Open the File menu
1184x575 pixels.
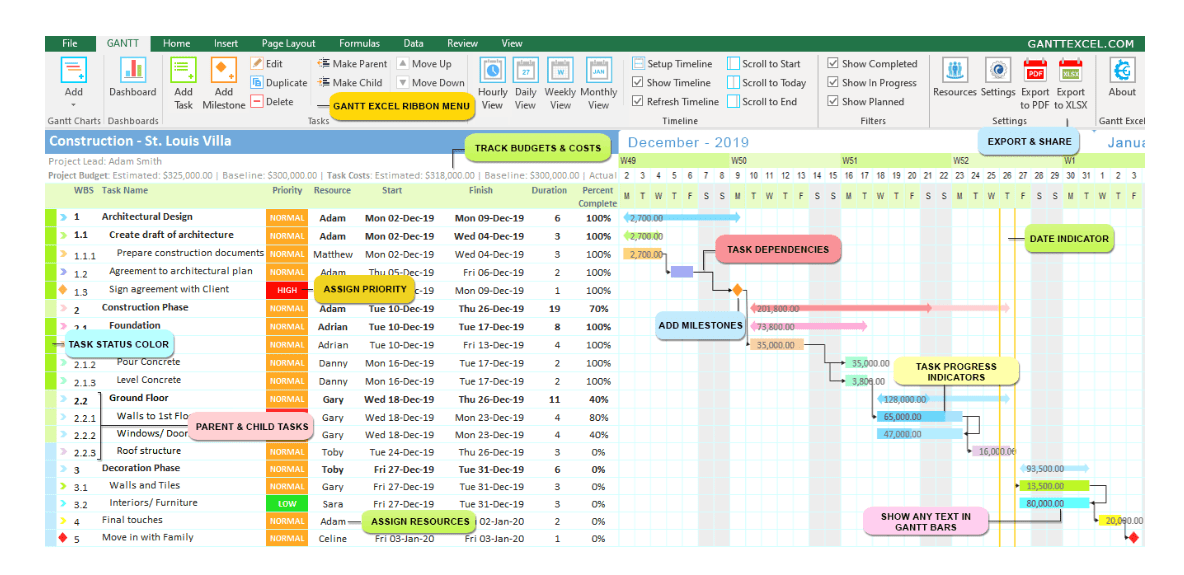point(70,44)
